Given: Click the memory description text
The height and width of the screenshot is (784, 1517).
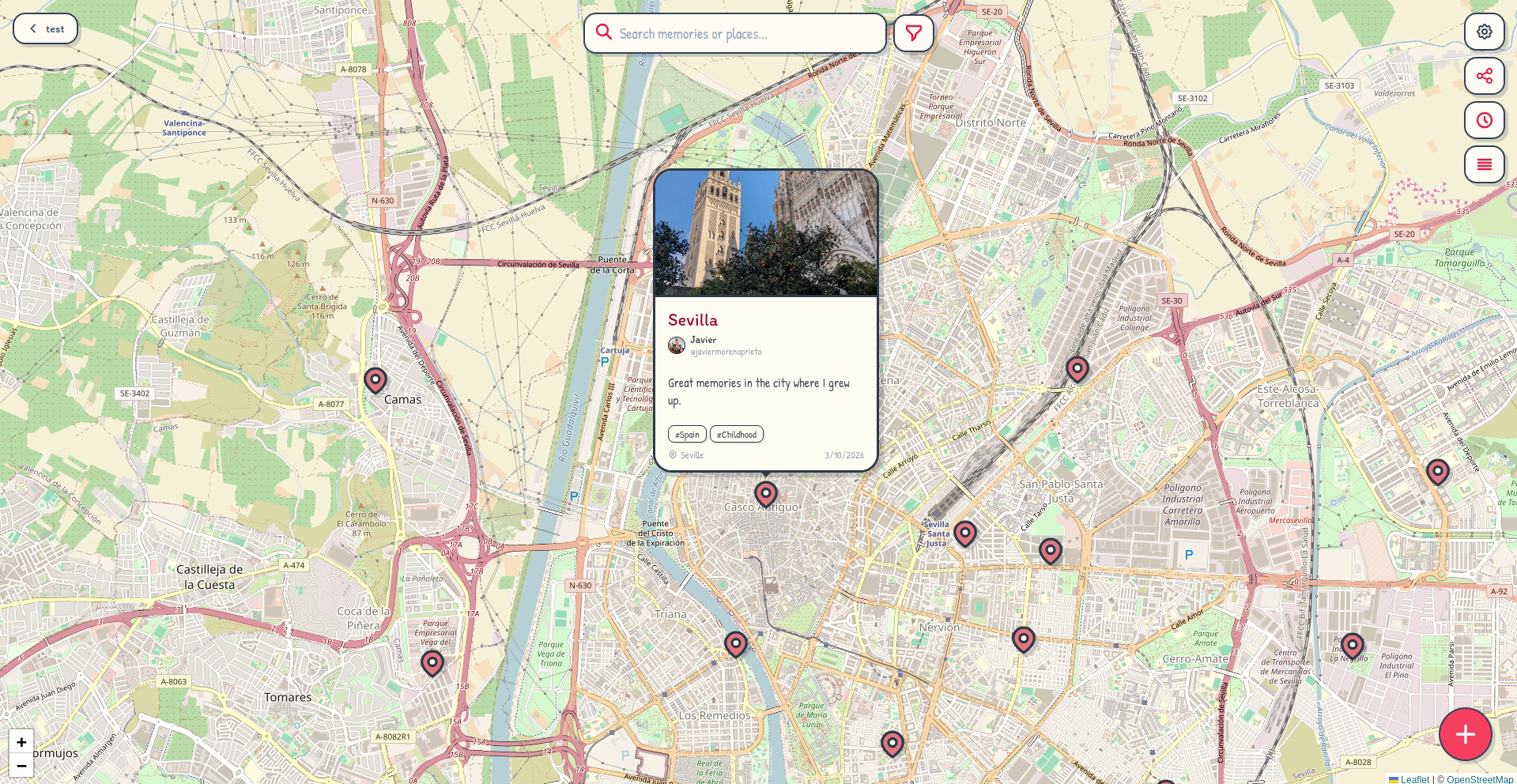Looking at the screenshot, I should coord(759,392).
